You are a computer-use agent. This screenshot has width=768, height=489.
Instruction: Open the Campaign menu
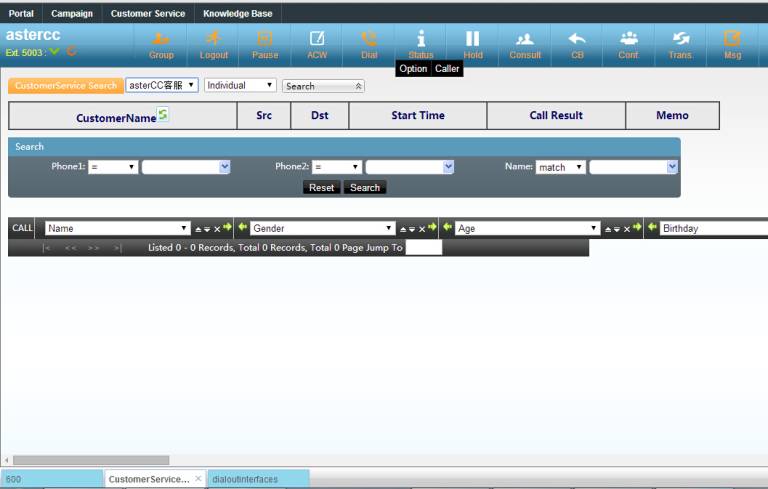tap(72, 13)
